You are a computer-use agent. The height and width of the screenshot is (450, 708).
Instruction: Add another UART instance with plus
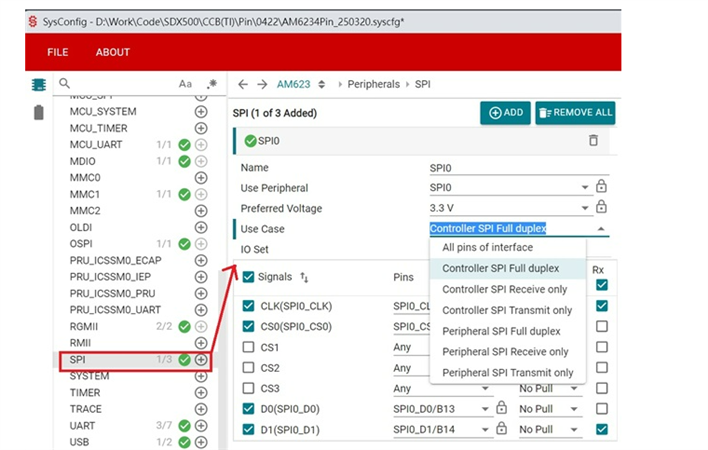(x=201, y=426)
